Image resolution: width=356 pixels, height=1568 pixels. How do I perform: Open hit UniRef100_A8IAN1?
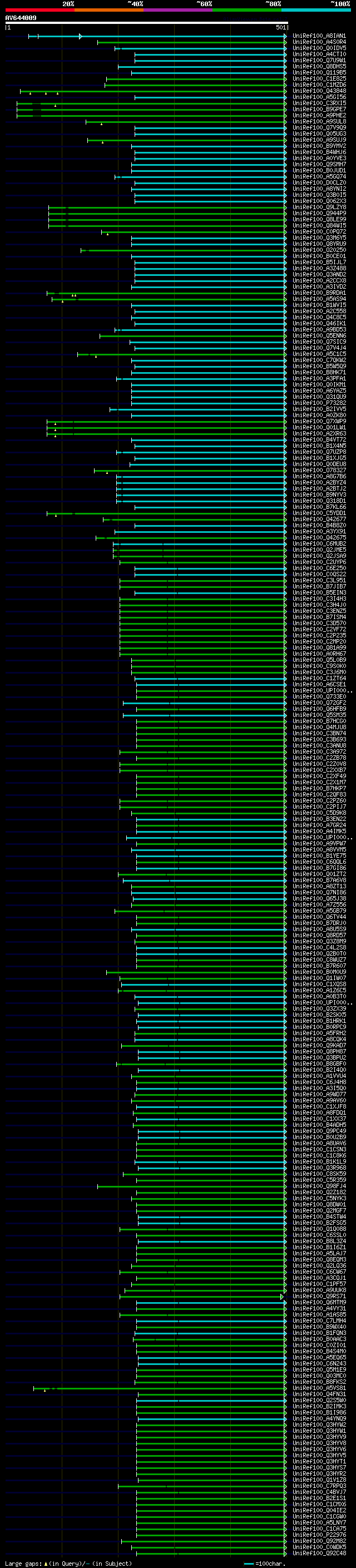pos(319,36)
